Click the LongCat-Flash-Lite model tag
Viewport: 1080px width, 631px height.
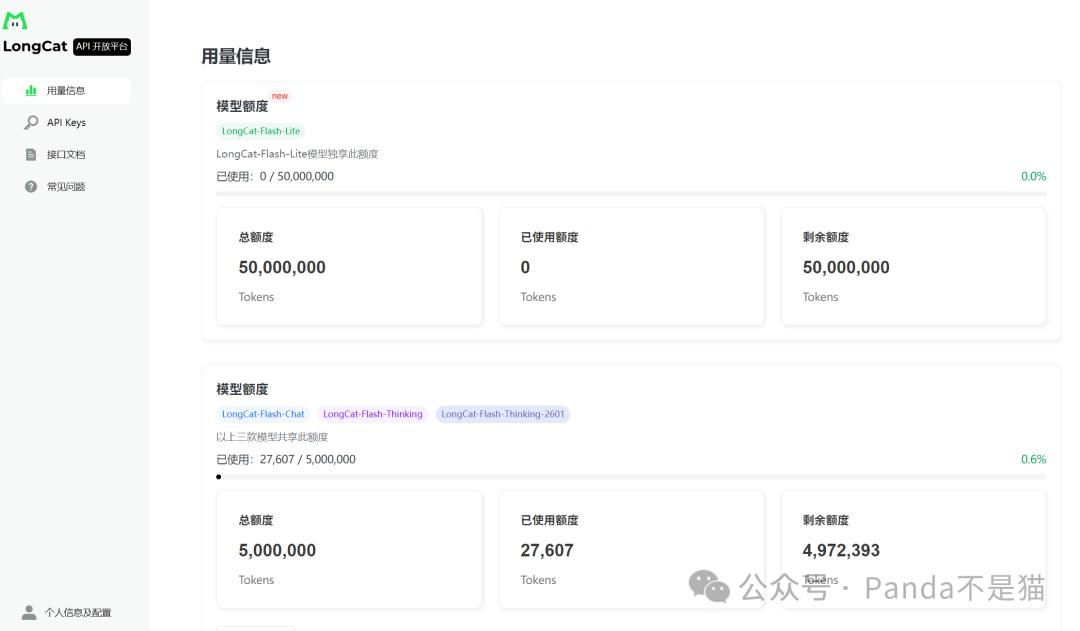[261, 131]
